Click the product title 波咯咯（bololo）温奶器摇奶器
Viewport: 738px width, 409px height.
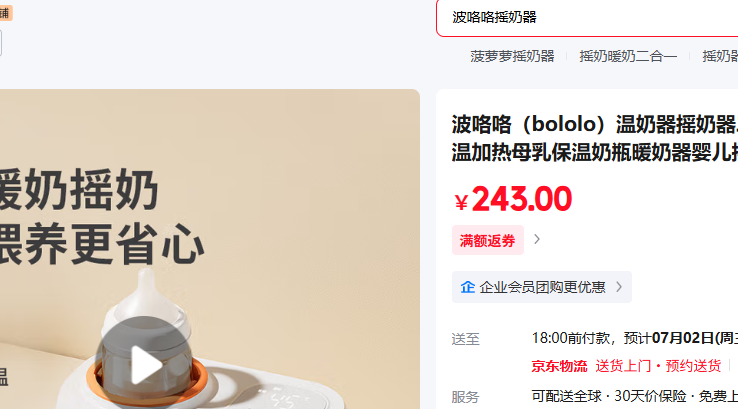tap(594, 125)
